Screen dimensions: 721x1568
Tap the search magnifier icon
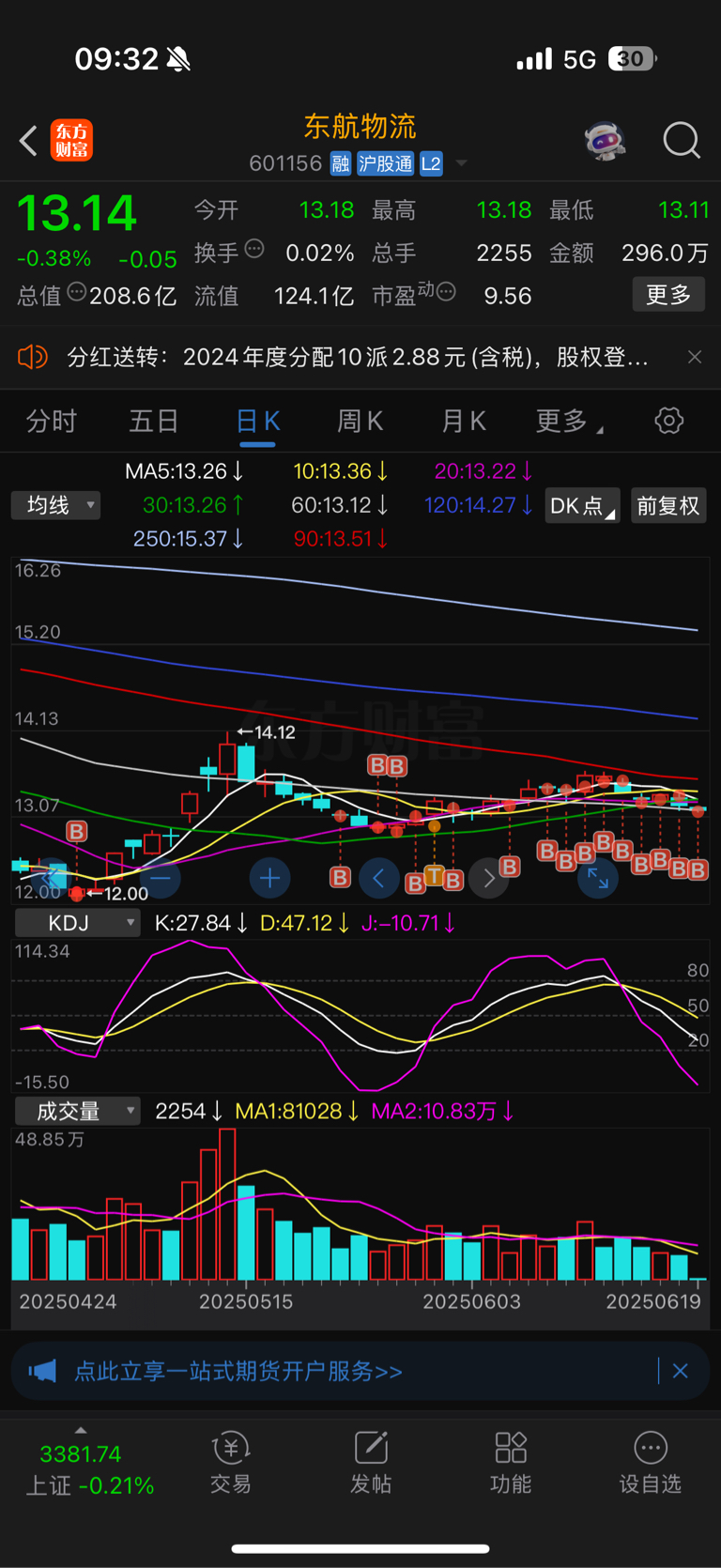(x=682, y=141)
